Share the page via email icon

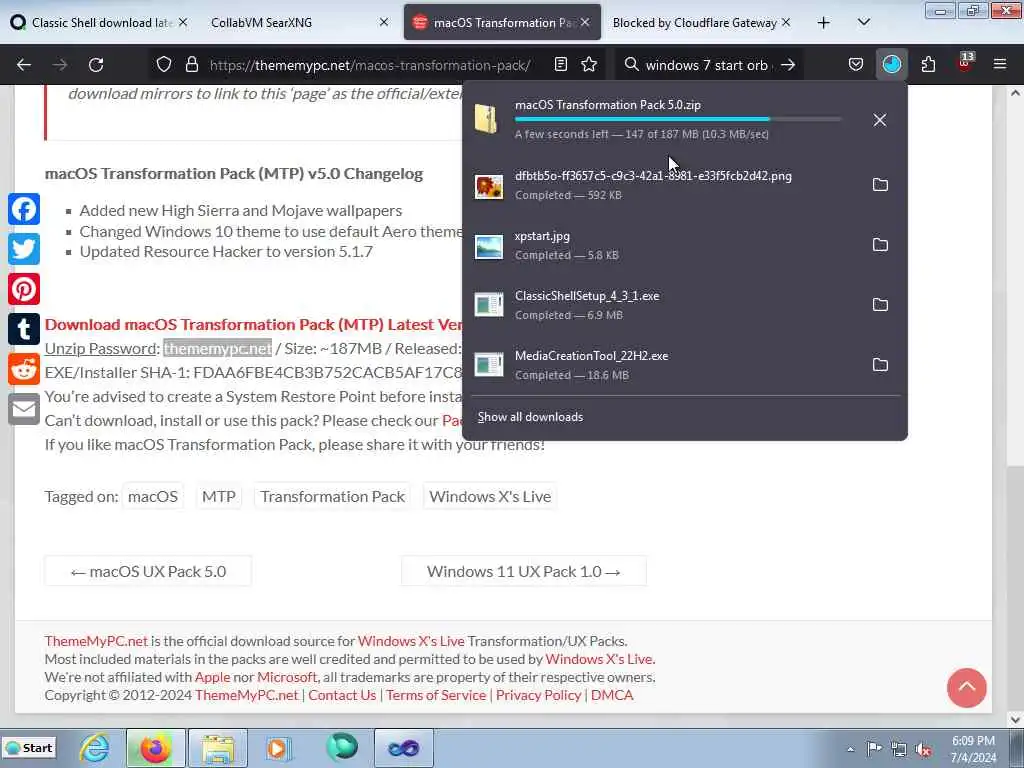point(24,409)
